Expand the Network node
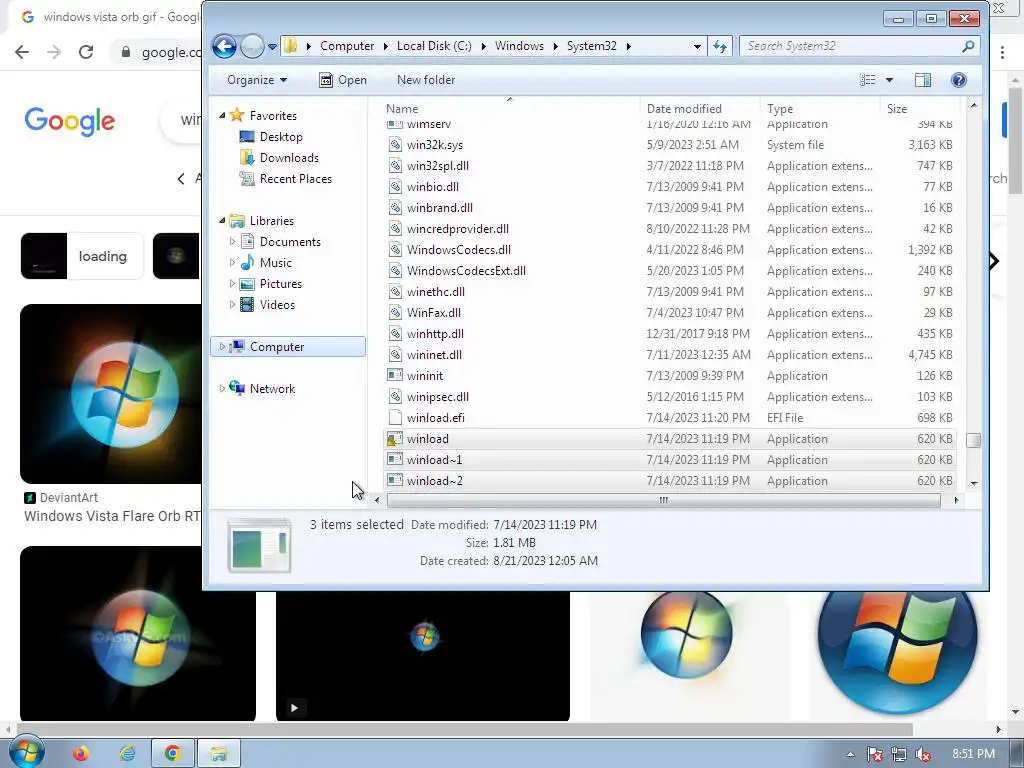Image resolution: width=1024 pixels, height=768 pixels. 222,388
